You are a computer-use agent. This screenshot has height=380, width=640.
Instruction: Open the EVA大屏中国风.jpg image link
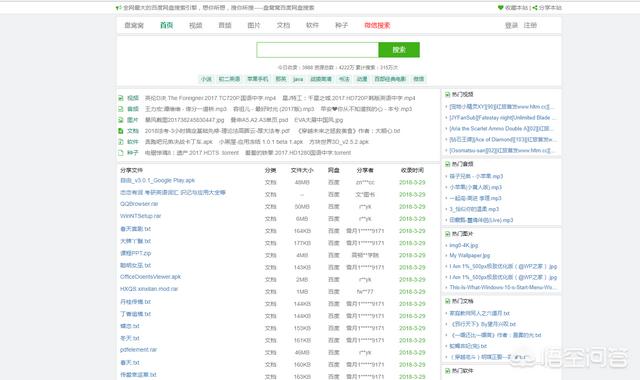click(319, 120)
